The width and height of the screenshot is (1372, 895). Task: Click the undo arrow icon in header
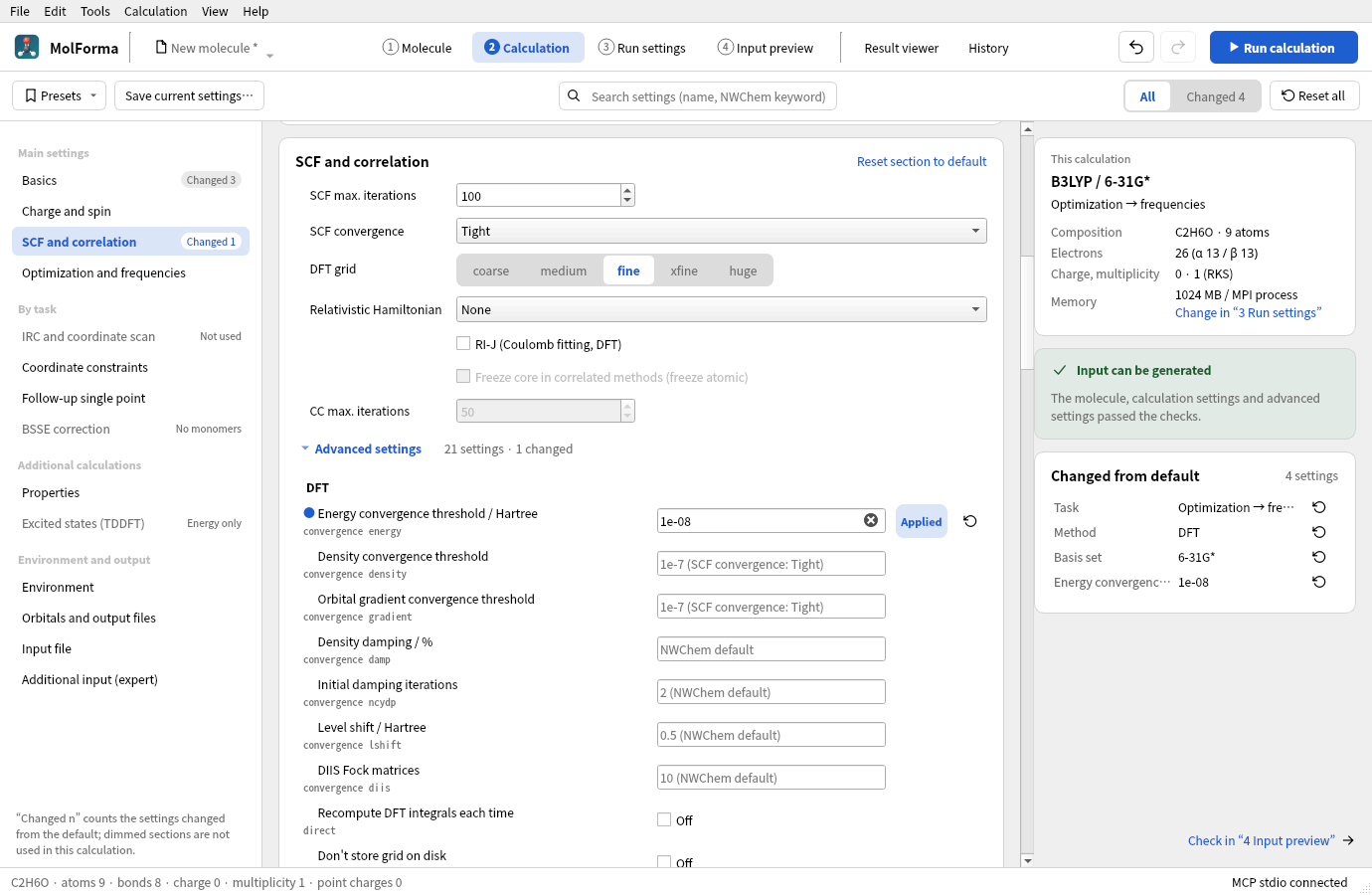pyautogui.click(x=1136, y=48)
